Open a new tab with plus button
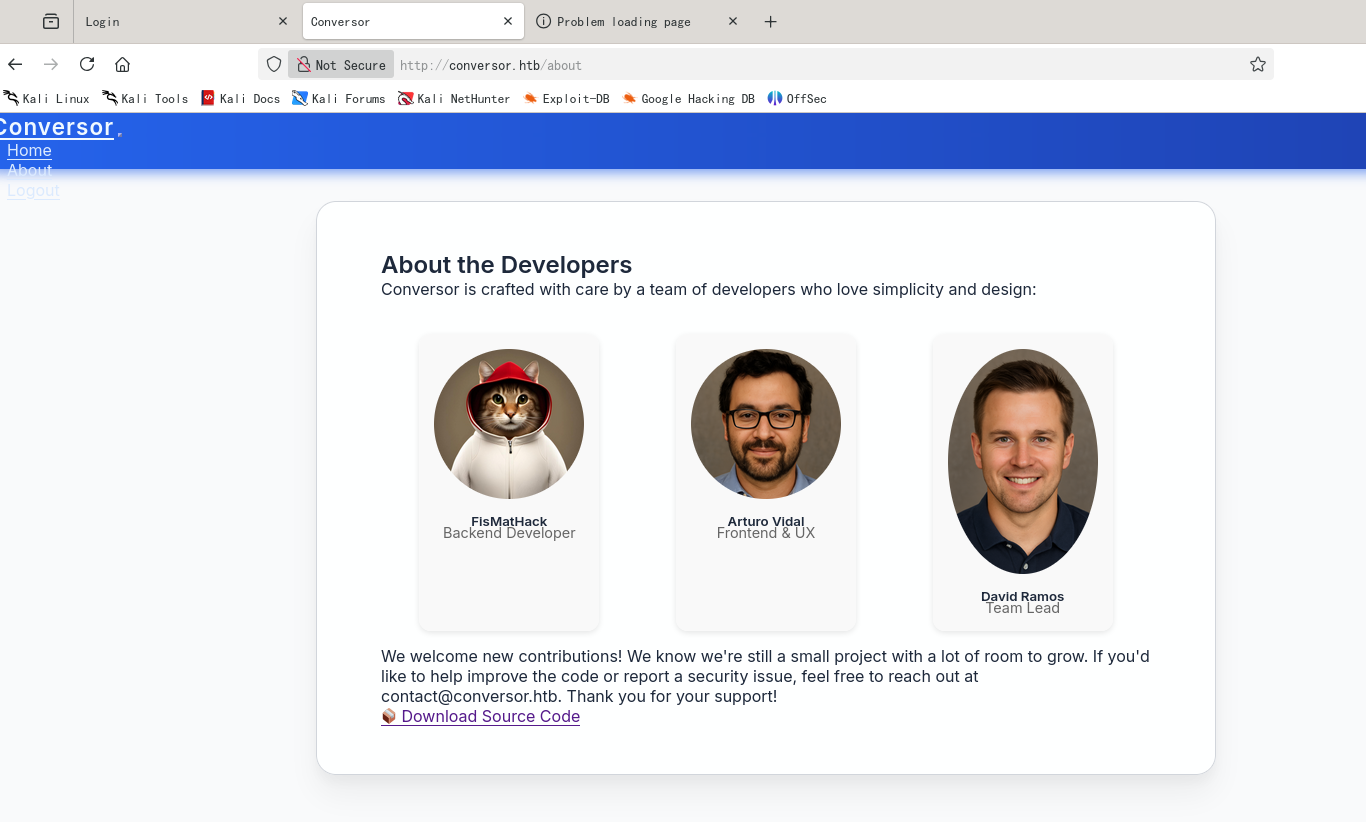The width and height of the screenshot is (1366, 822). pyautogui.click(x=770, y=22)
